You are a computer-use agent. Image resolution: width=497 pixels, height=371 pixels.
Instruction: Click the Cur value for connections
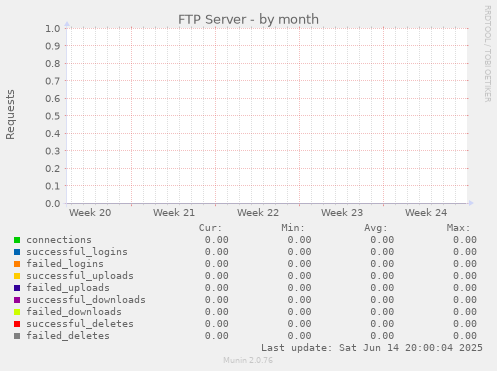click(x=217, y=240)
